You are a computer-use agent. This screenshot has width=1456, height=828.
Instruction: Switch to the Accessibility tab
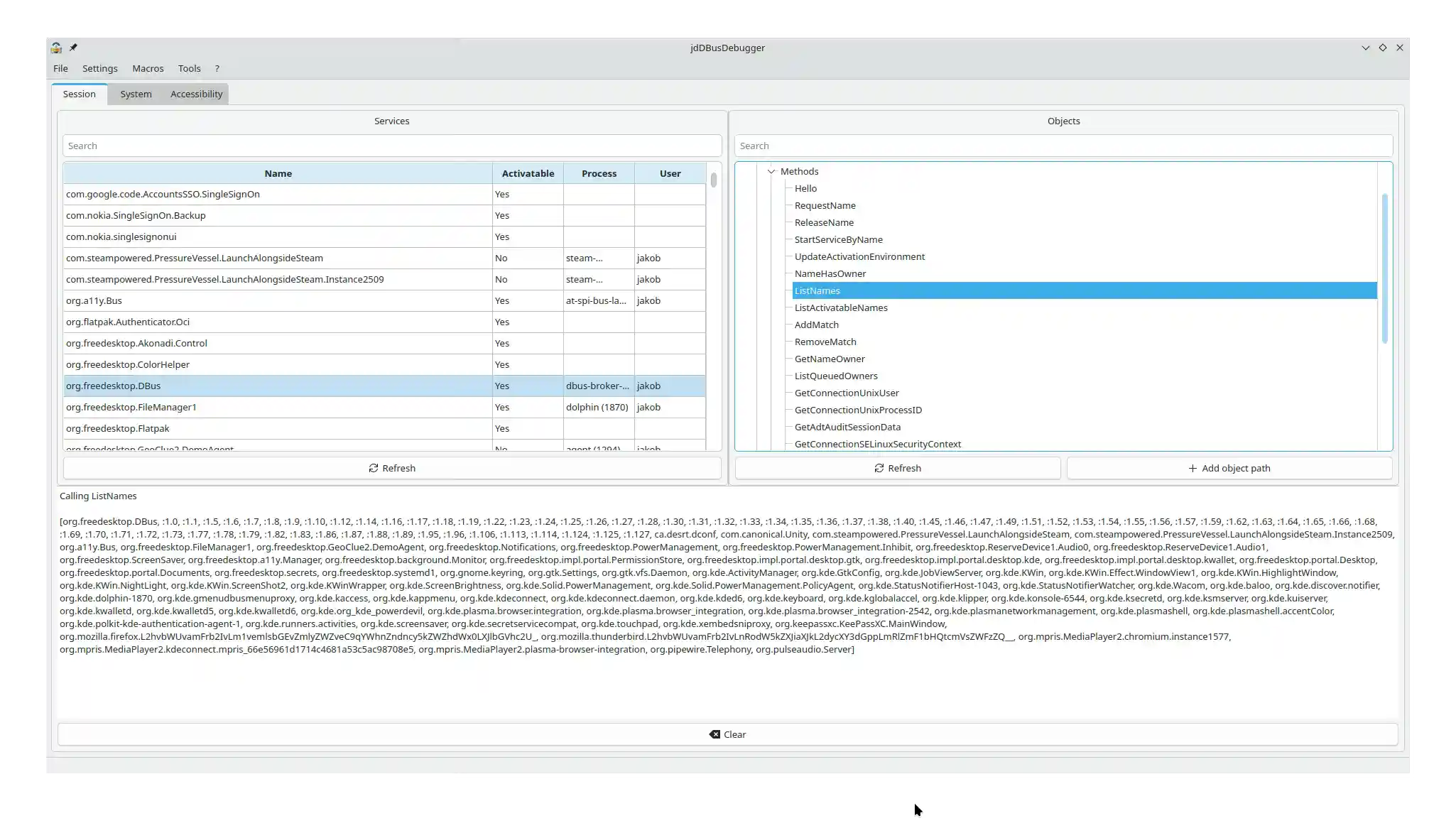pyautogui.click(x=196, y=94)
